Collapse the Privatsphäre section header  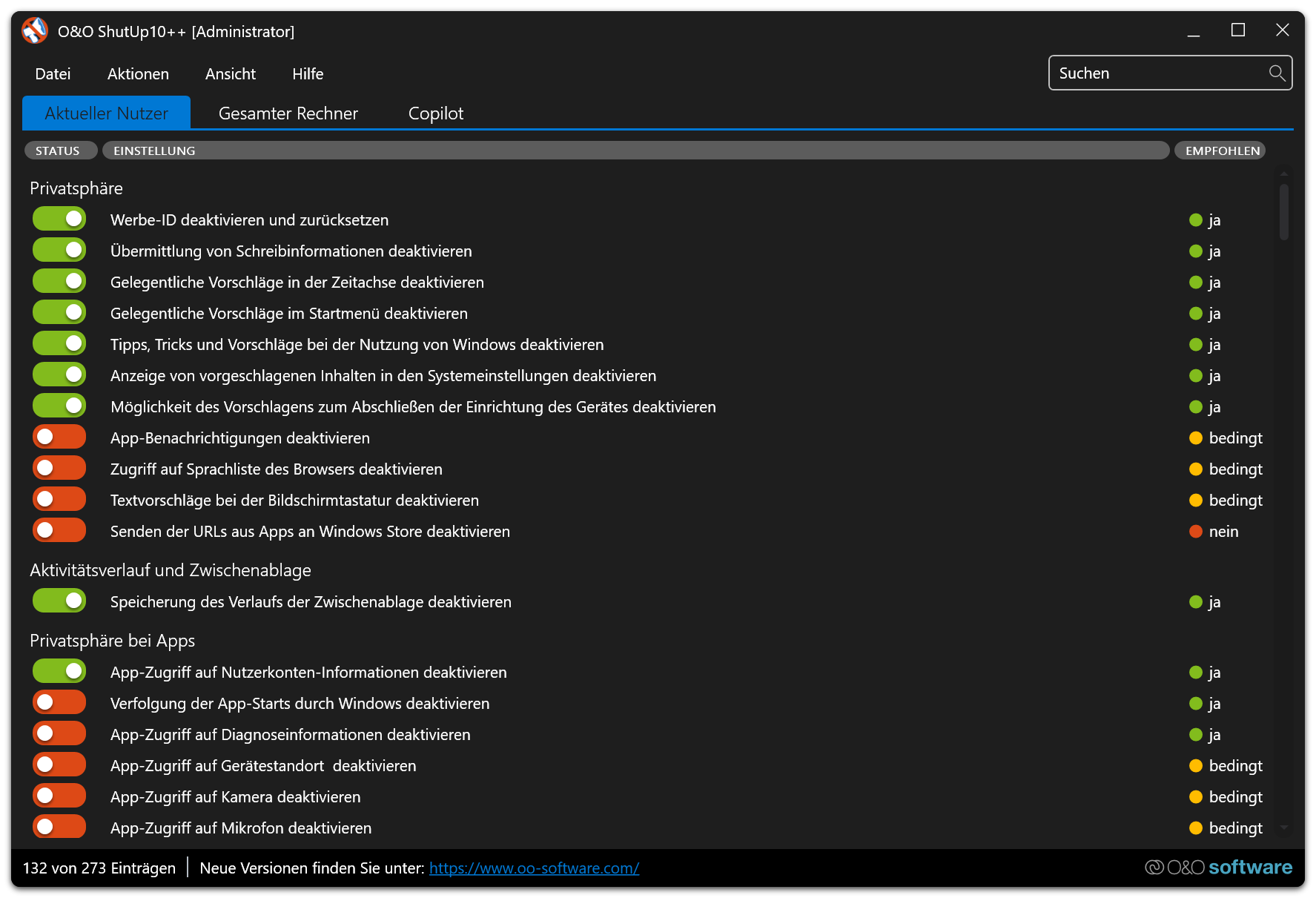click(x=76, y=188)
